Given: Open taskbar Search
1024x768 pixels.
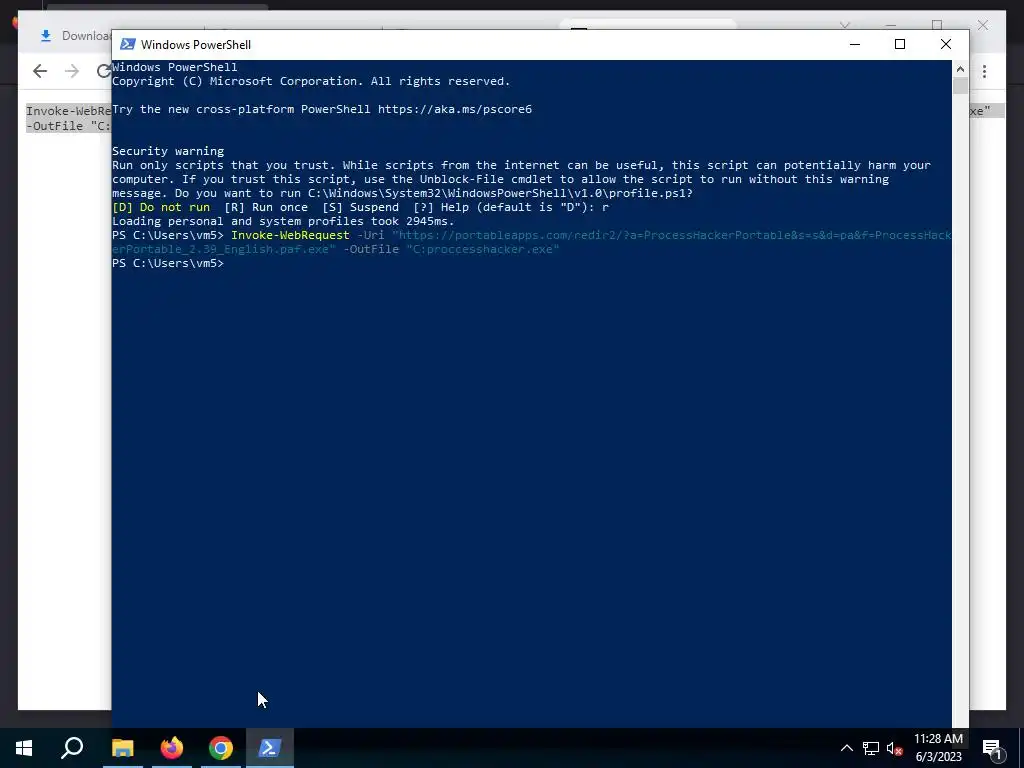Looking at the screenshot, I should click(72, 748).
